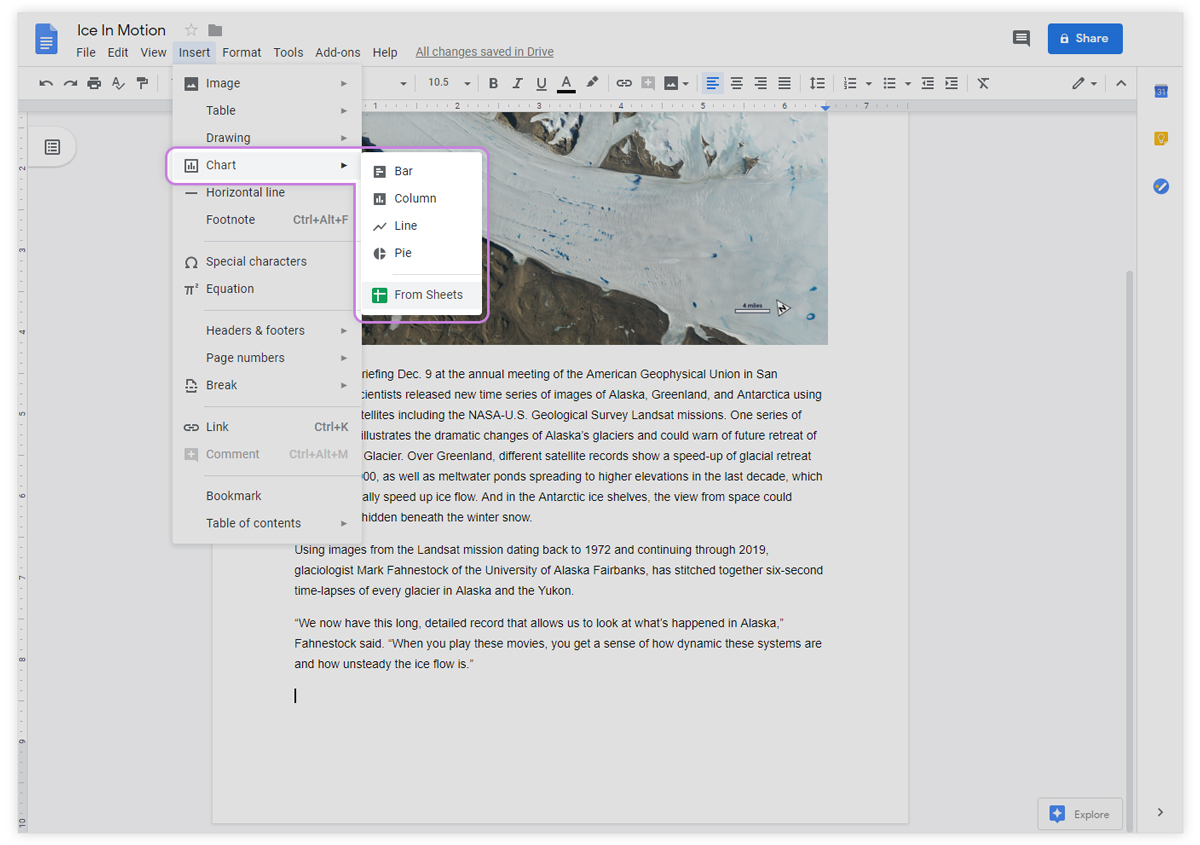Clear formatting with toolbar icon

click(x=983, y=83)
